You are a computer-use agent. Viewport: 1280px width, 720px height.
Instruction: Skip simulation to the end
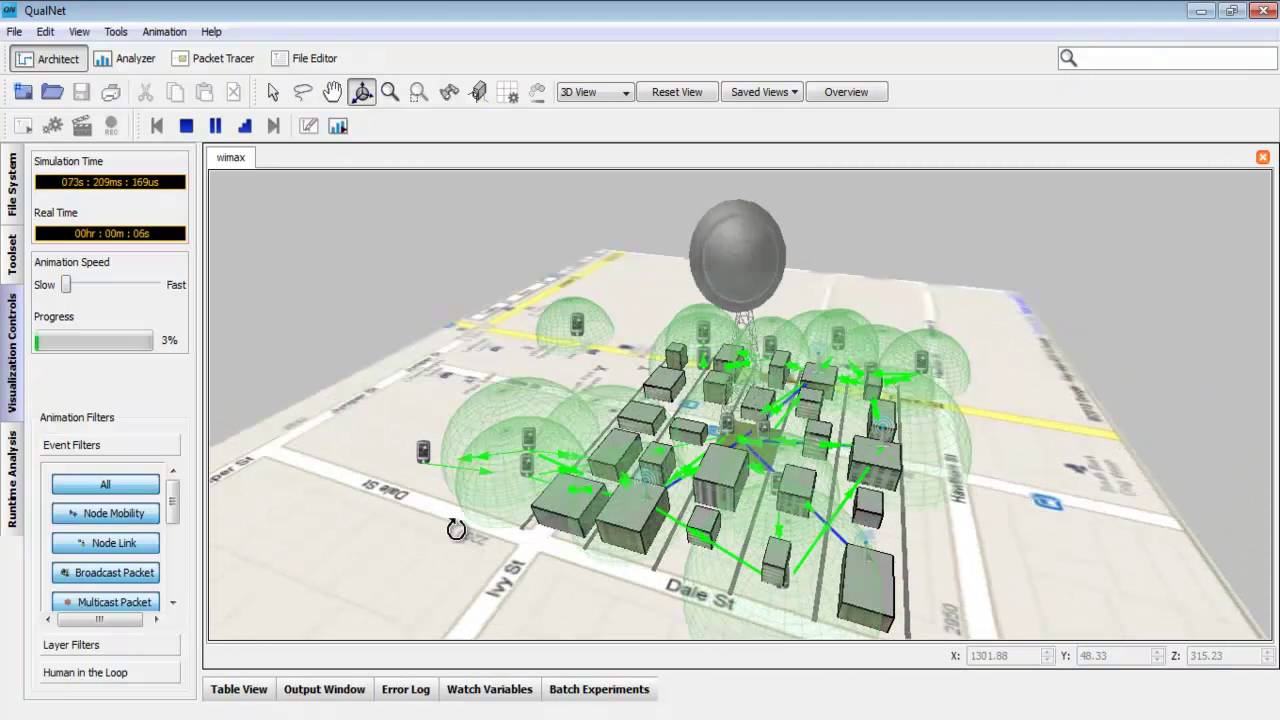click(x=273, y=126)
